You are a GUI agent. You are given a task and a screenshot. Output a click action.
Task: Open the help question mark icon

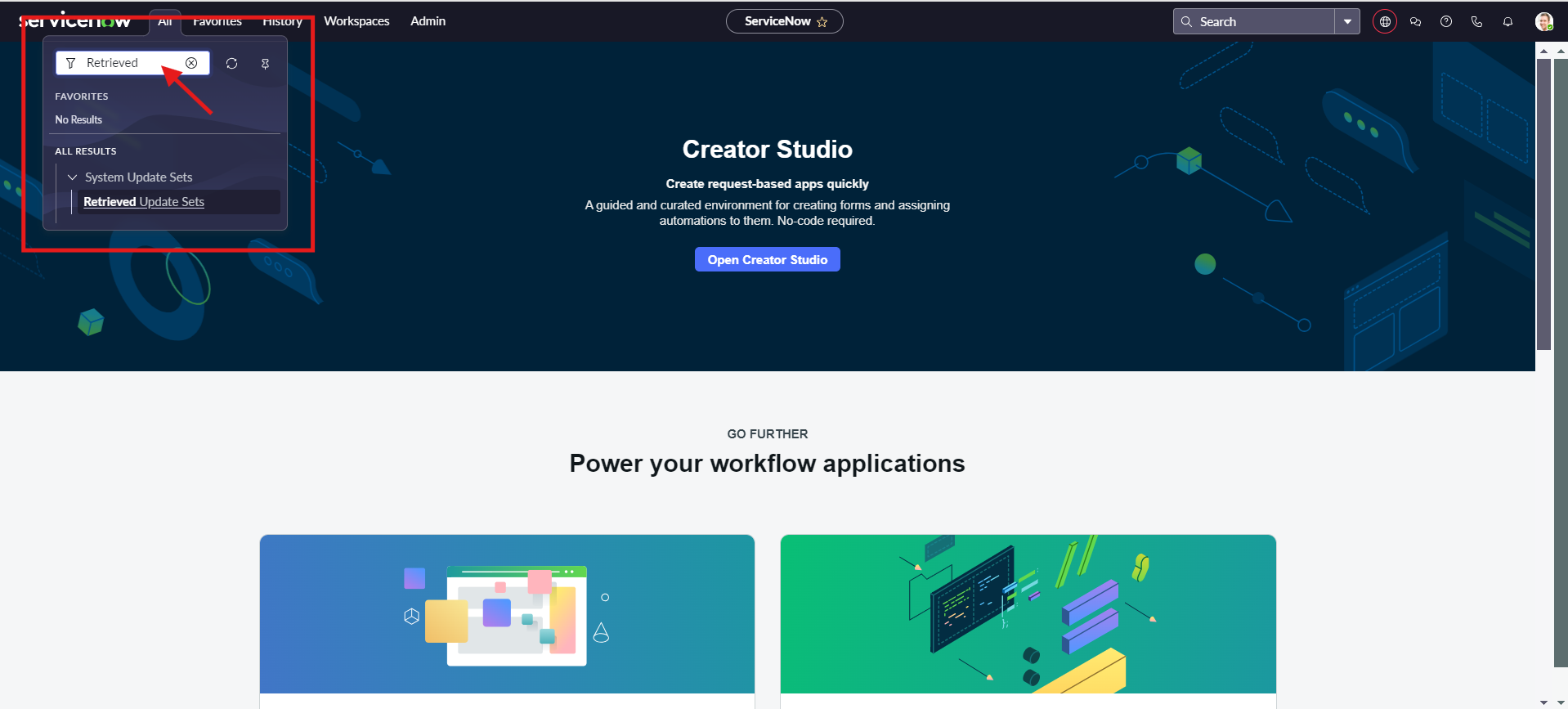[1446, 22]
